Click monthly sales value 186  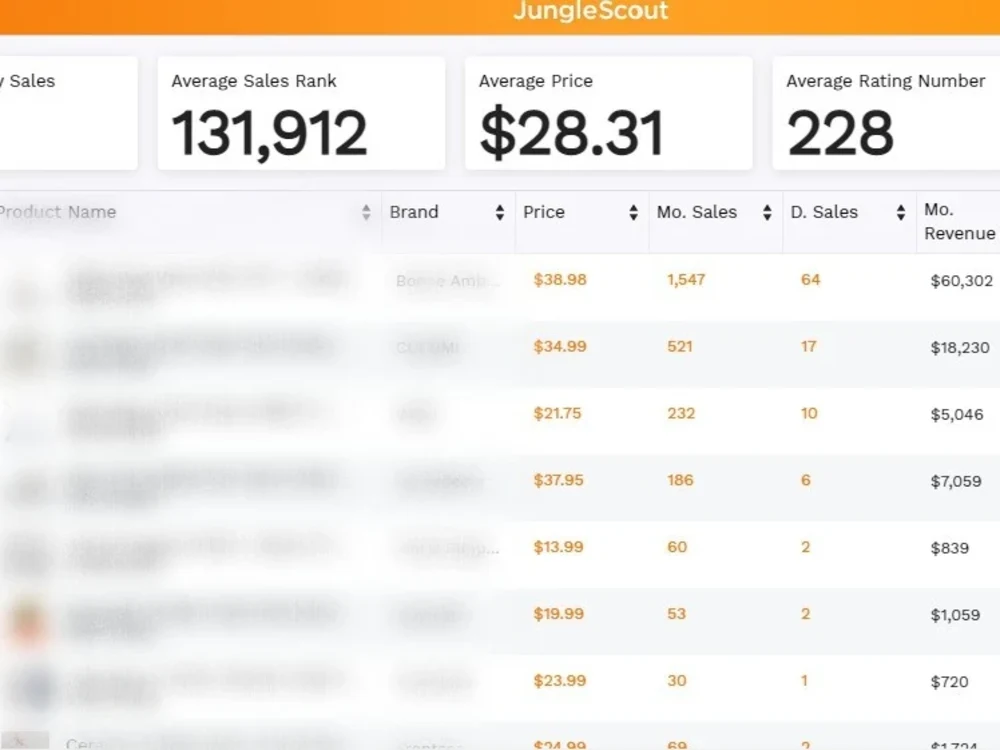[x=680, y=480]
